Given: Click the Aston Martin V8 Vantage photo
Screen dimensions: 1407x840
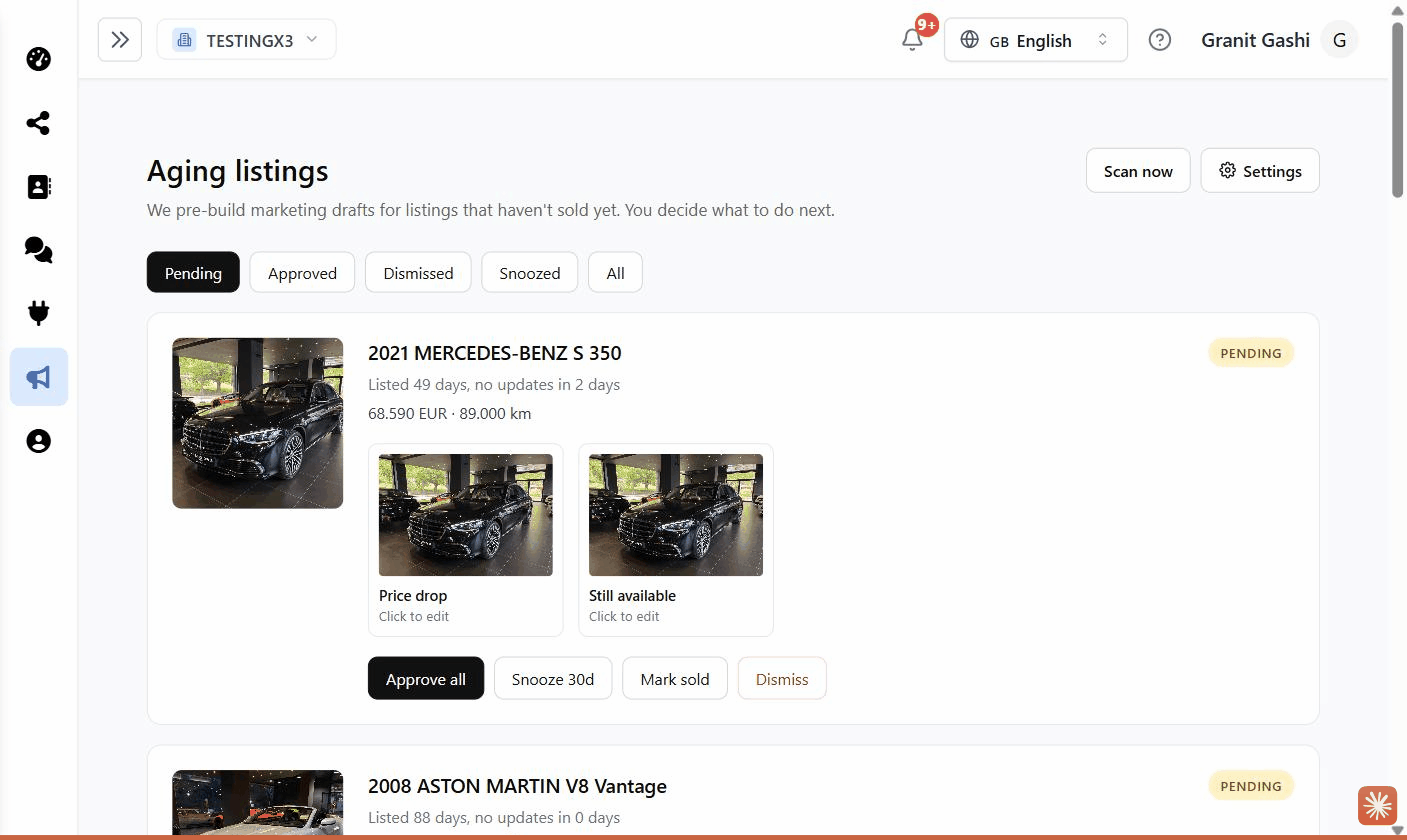Looking at the screenshot, I should (258, 802).
